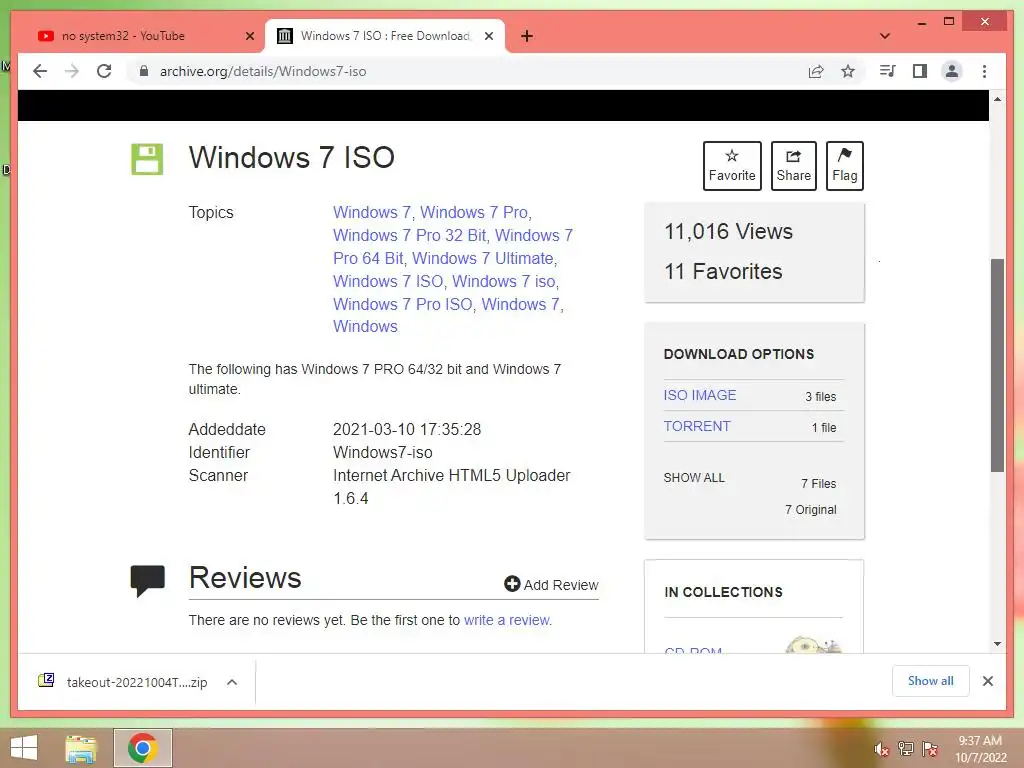Open the Windows 7 Ultimate topic link
Screen dimensions: 1024x768
point(483,259)
